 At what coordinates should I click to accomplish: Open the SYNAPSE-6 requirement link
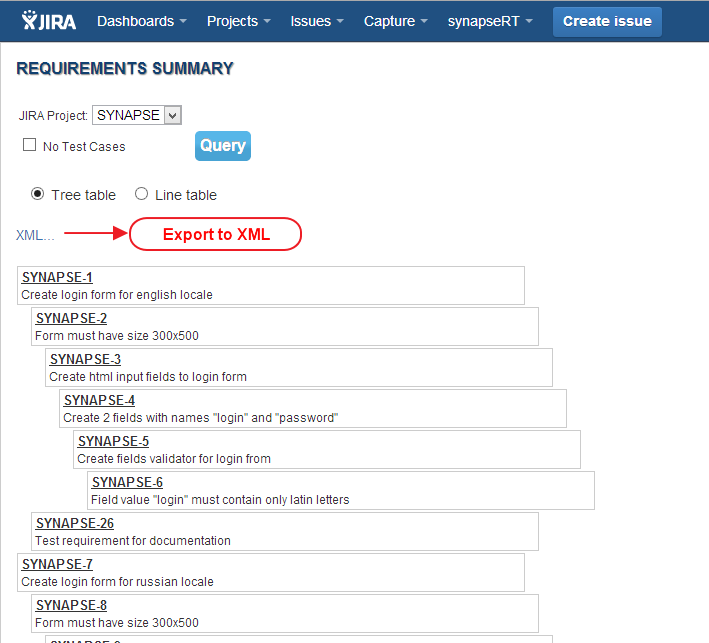click(127, 482)
